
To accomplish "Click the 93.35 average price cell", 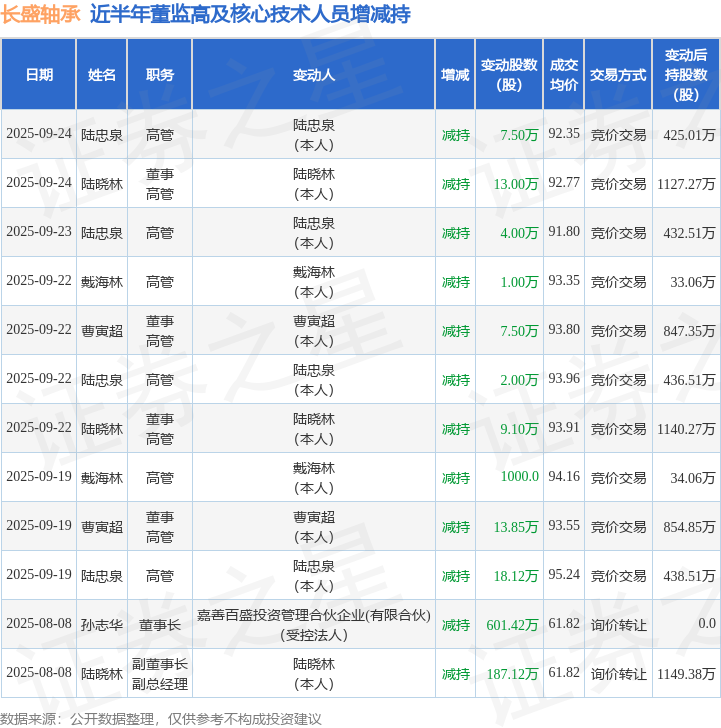I will [x=564, y=280].
